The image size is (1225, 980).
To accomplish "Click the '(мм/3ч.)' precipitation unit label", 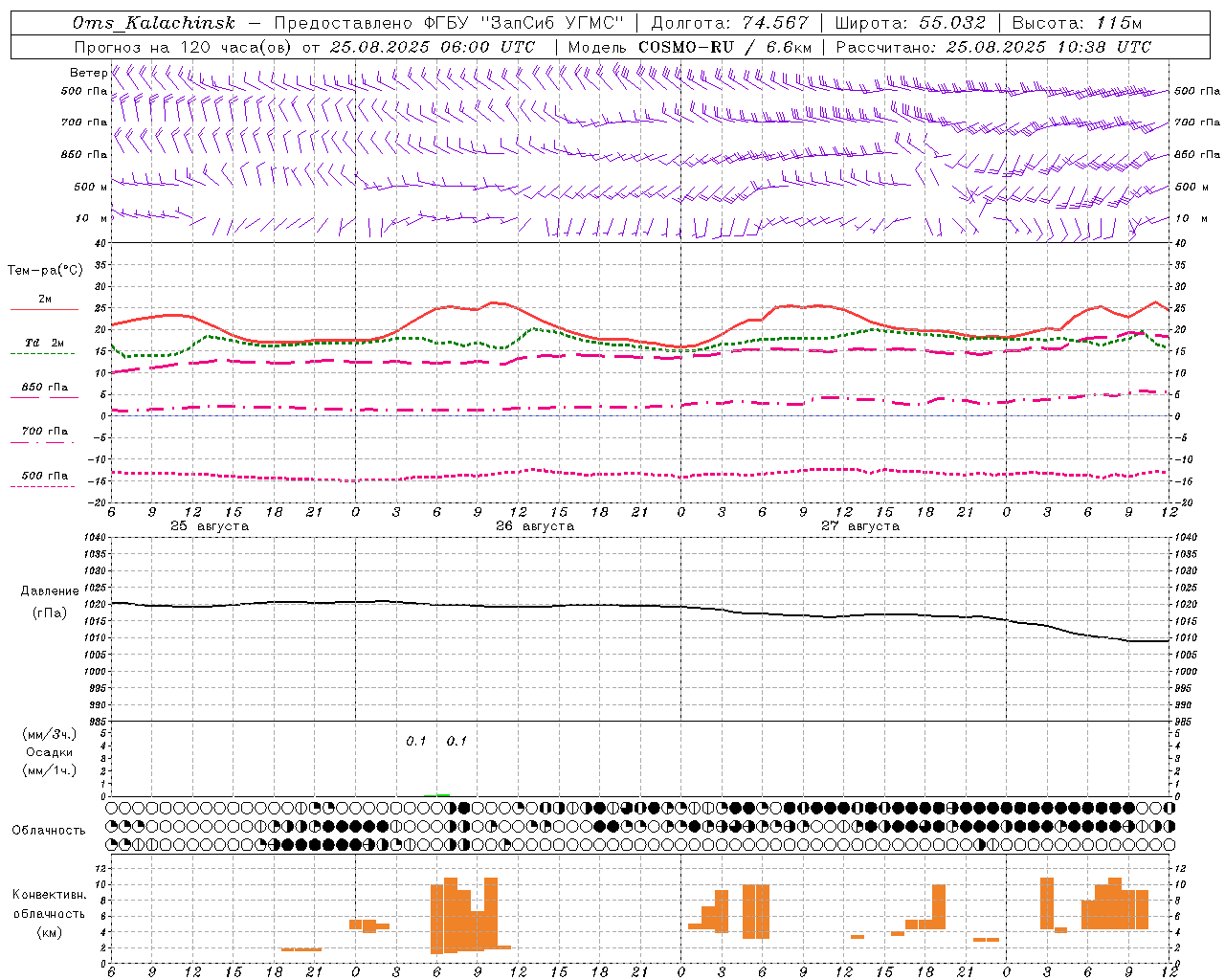I will coord(50,734).
